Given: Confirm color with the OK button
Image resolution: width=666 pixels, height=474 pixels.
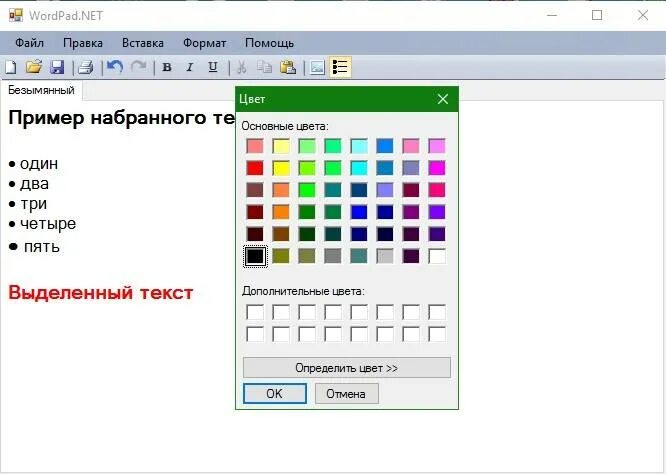Looking at the screenshot, I should [274, 394].
